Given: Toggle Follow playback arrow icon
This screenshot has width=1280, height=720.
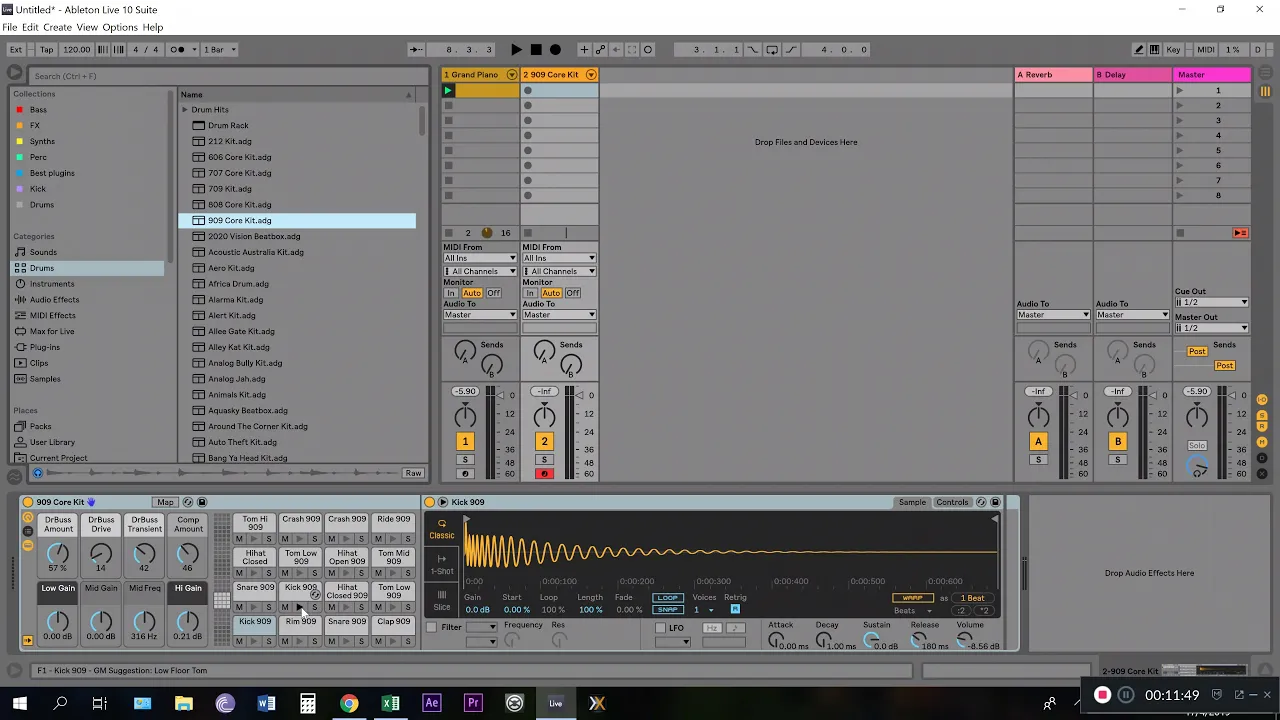Looking at the screenshot, I should (x=416, y=49).
